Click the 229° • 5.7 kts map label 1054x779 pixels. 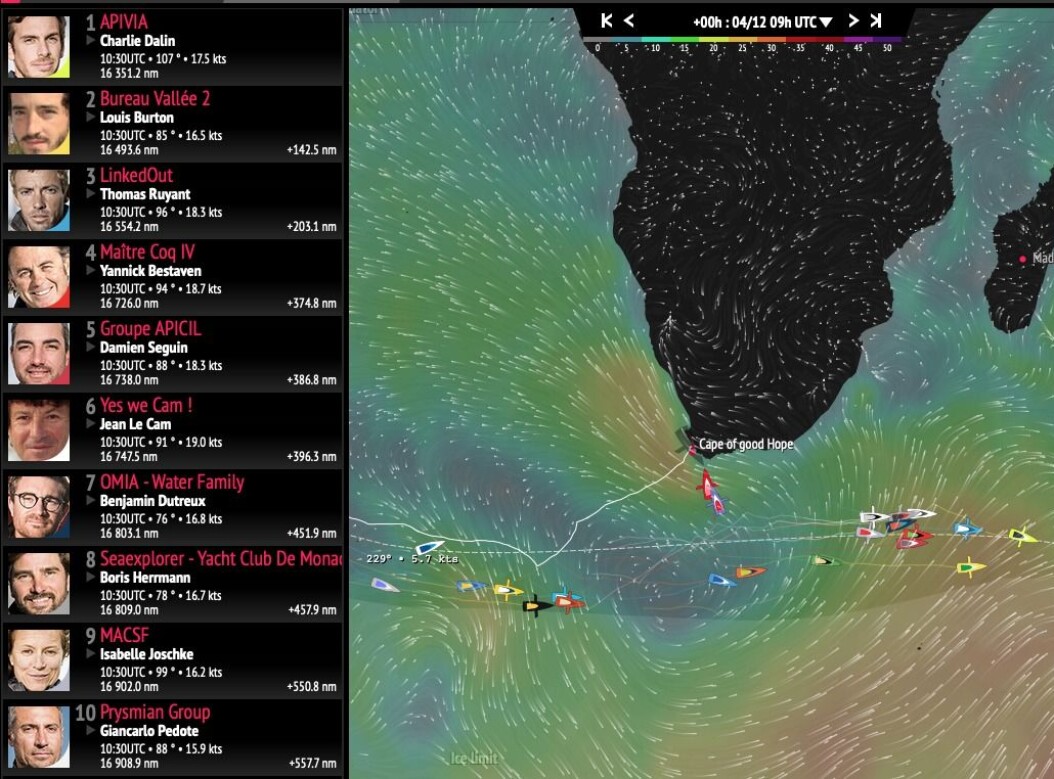tap(412, 559)
